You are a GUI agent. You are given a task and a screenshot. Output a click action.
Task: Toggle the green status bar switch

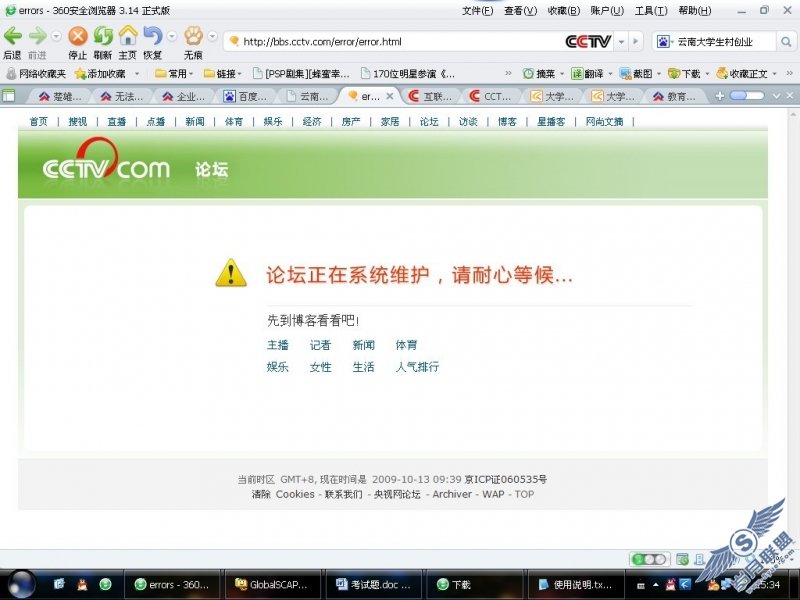pyautogui.click(x=649, y=559)
